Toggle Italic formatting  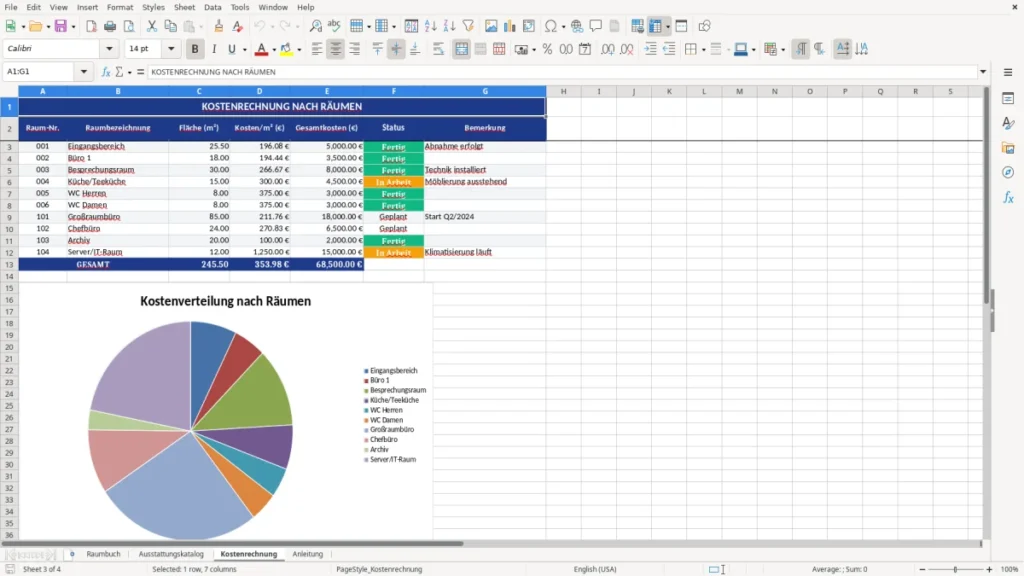coord(214,49)
